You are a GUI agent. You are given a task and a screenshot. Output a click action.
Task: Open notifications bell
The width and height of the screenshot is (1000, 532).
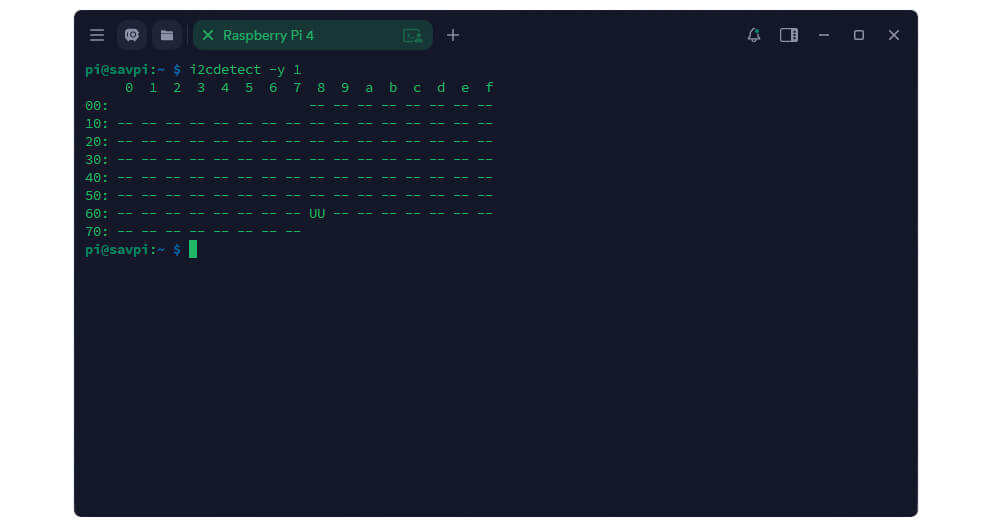[x=754, y=35]
